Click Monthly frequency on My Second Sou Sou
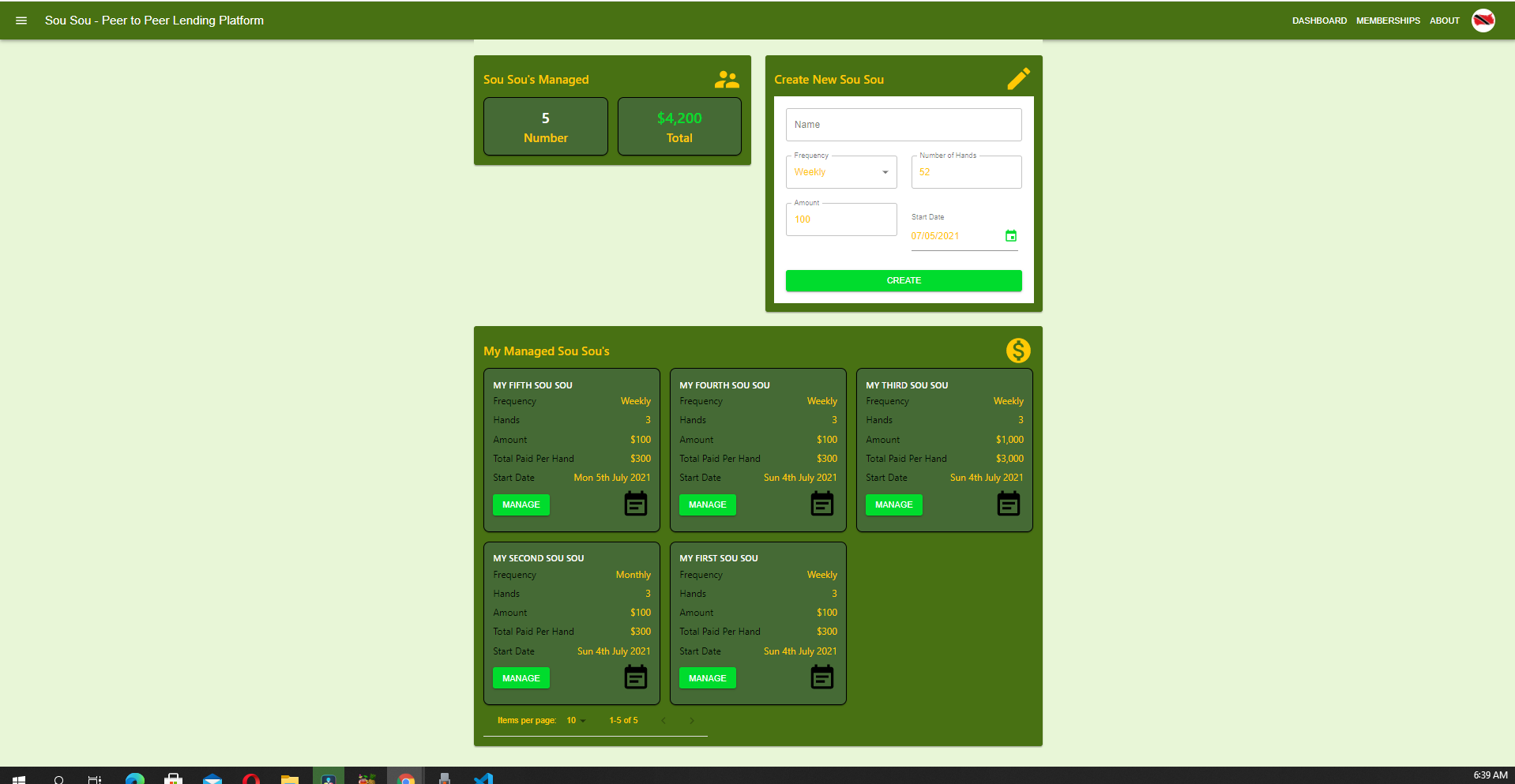1515x784 pixels. (x=633, y=575)
